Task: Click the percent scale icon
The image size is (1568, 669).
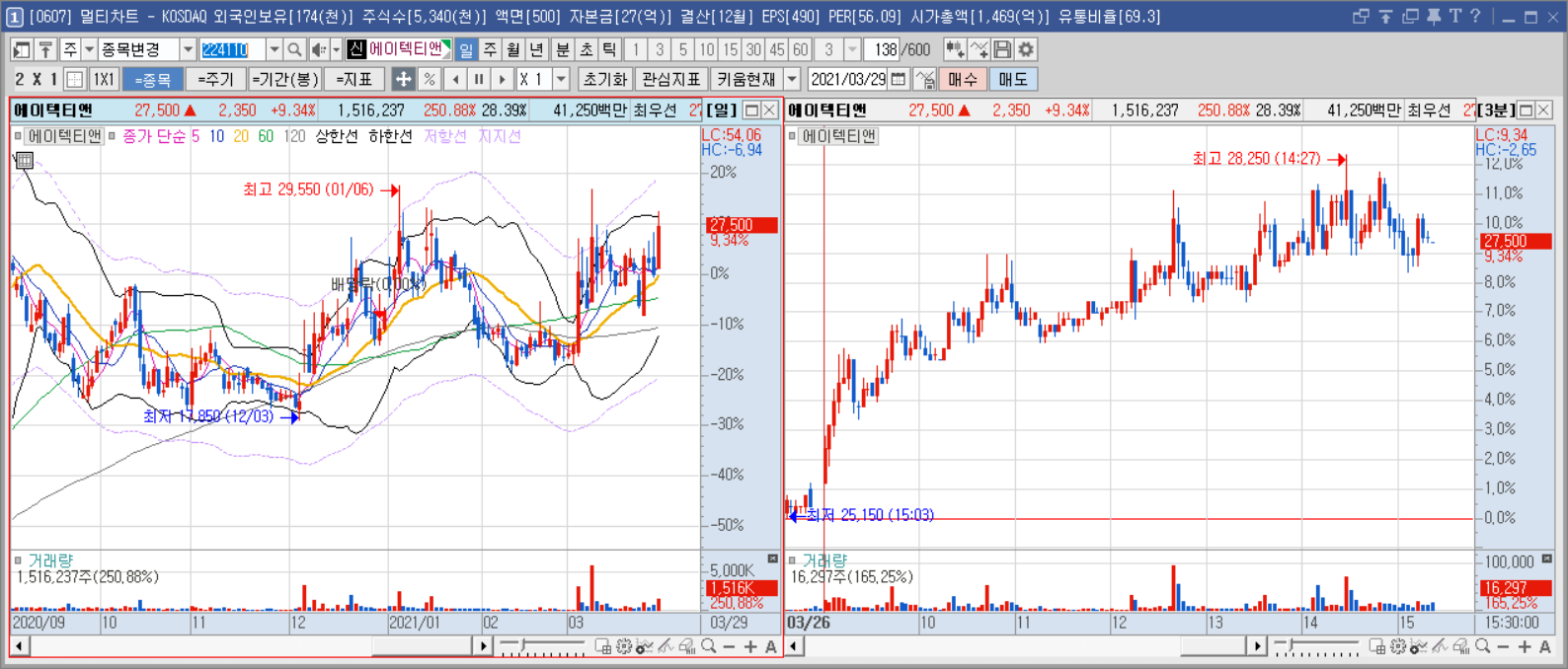Action: [430, 79]
